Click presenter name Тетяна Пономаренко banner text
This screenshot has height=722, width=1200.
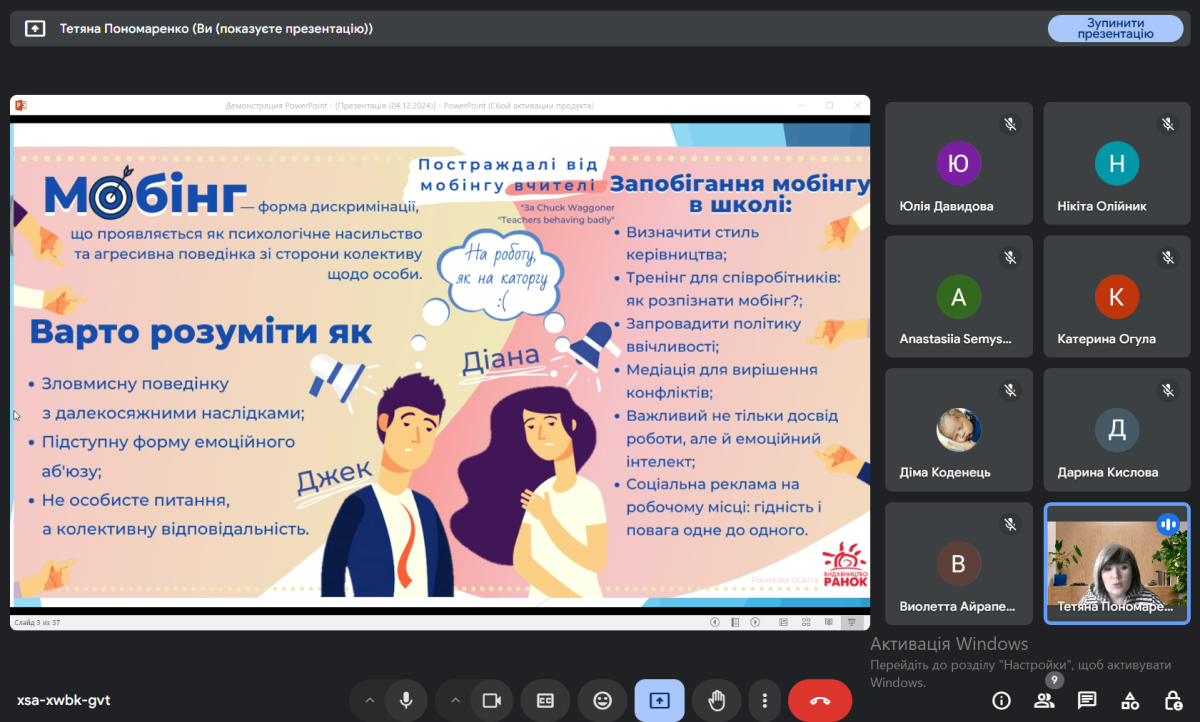[216, 29]
